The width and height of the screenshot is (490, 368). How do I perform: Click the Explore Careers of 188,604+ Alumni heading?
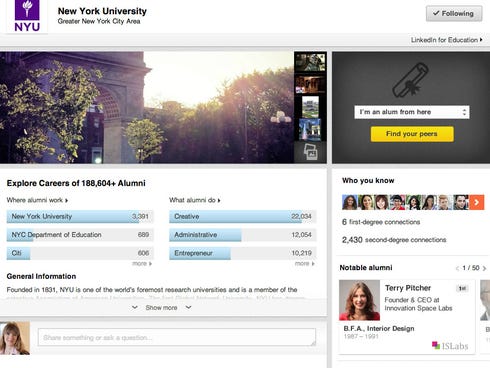coord(76,183)
